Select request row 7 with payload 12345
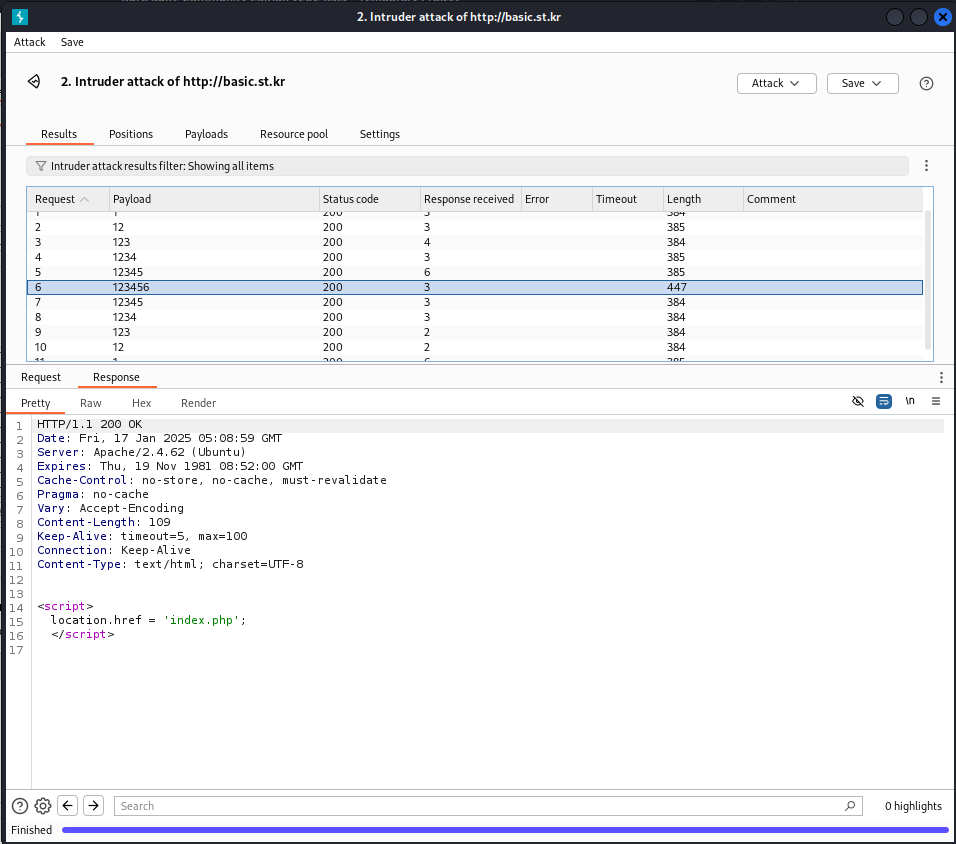Viewport: 956px width, 844px height. [475, 302]
